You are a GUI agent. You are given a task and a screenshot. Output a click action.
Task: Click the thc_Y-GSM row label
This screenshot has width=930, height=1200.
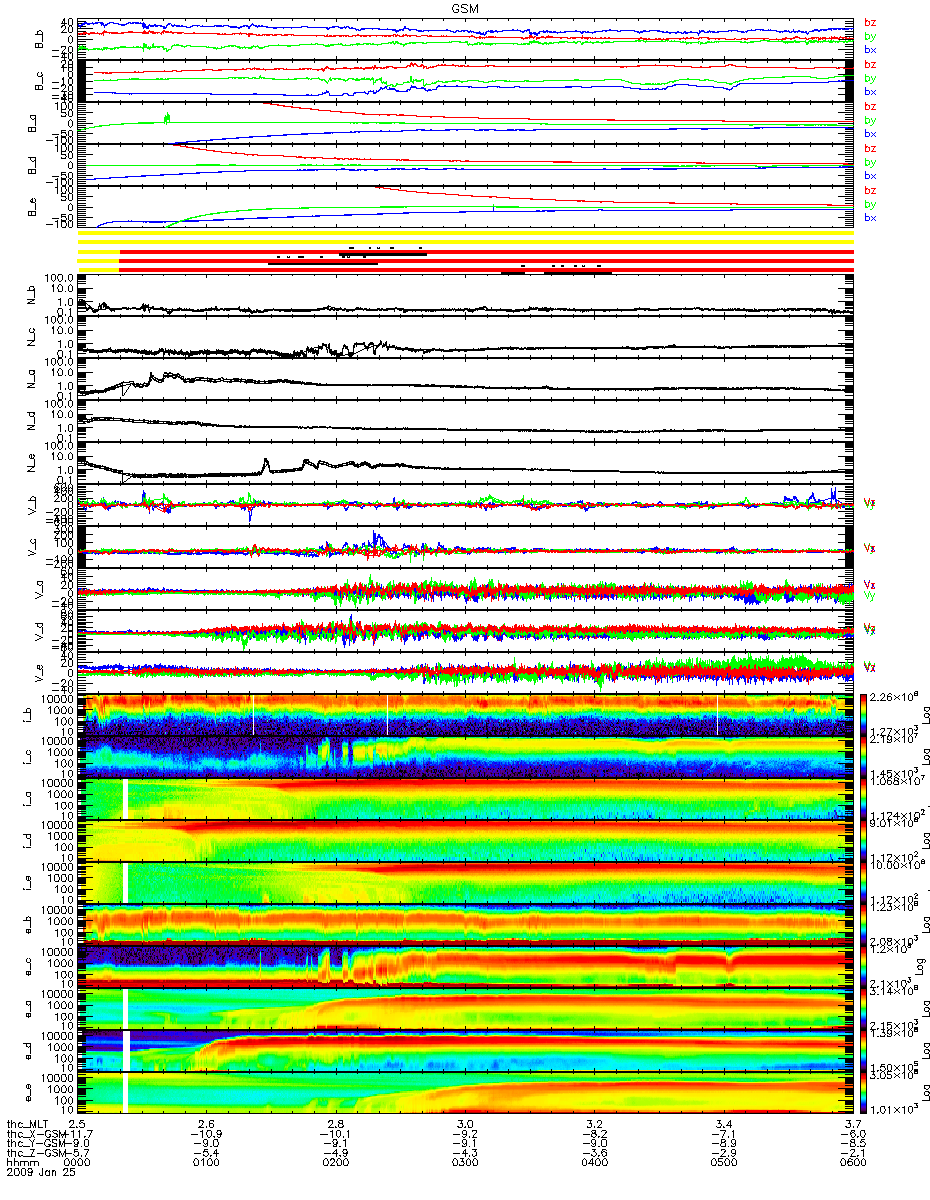(x=37, y=1145)
